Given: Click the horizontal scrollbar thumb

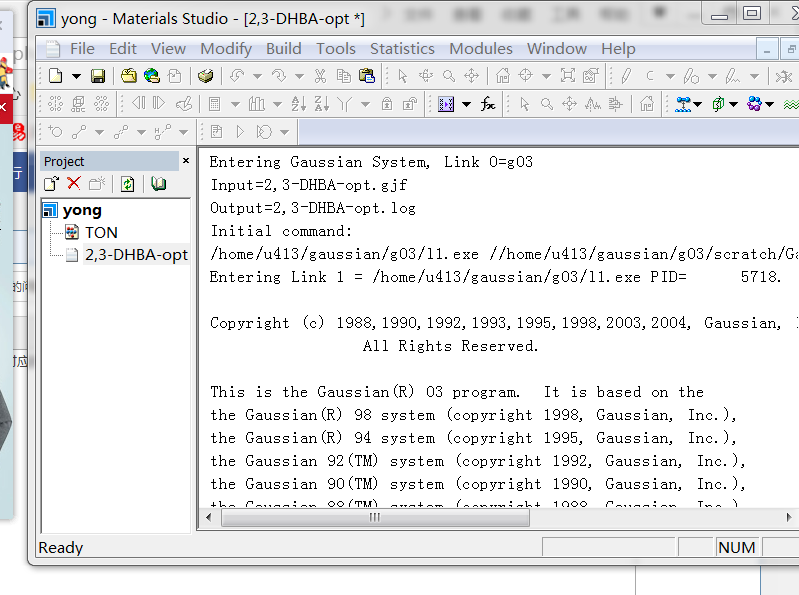Looking at the screenshot, I should 375,518.
